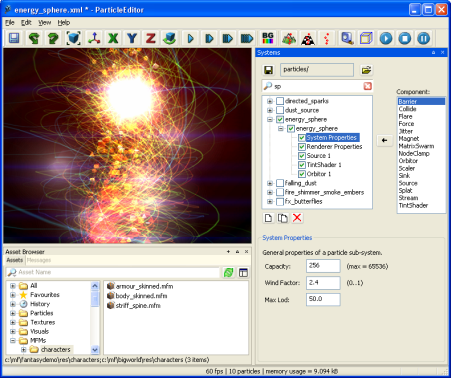Select the X axis lock icon
The width and height of the screenshot is (451, 378).
coord(113,38)
